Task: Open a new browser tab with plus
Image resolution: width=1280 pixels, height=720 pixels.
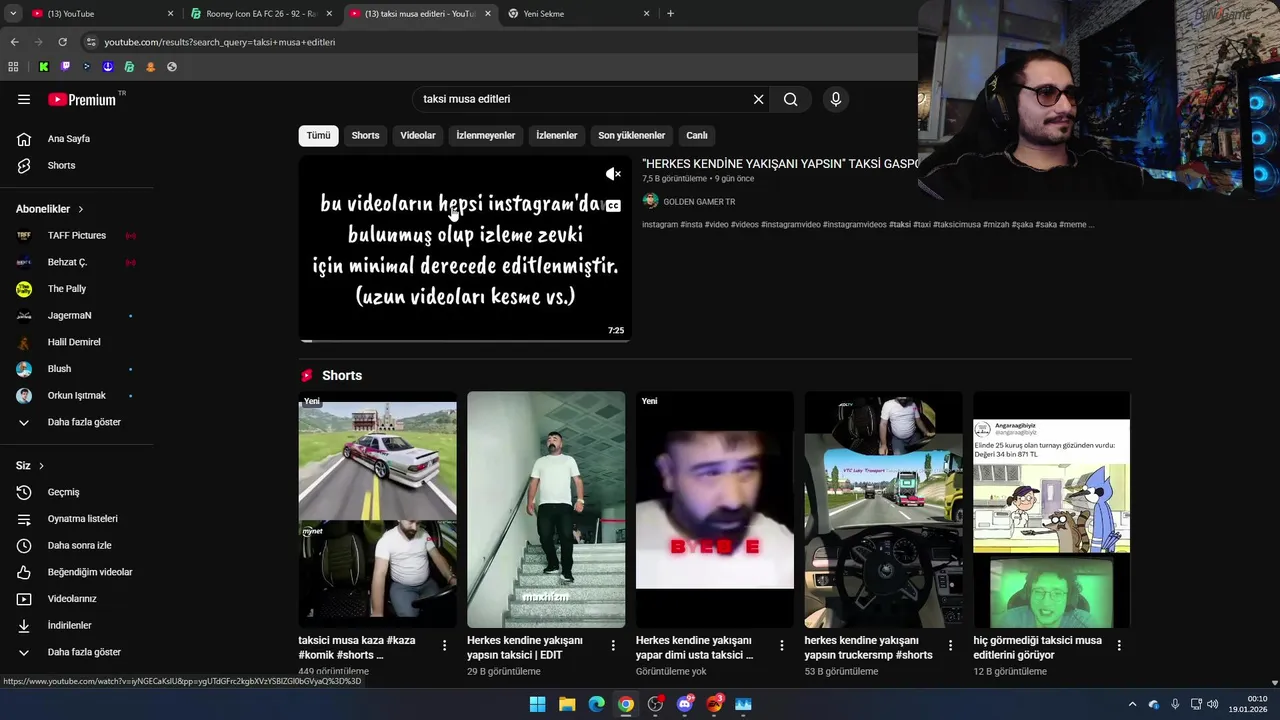Action: pyautogui.click(x=670, y=14)
